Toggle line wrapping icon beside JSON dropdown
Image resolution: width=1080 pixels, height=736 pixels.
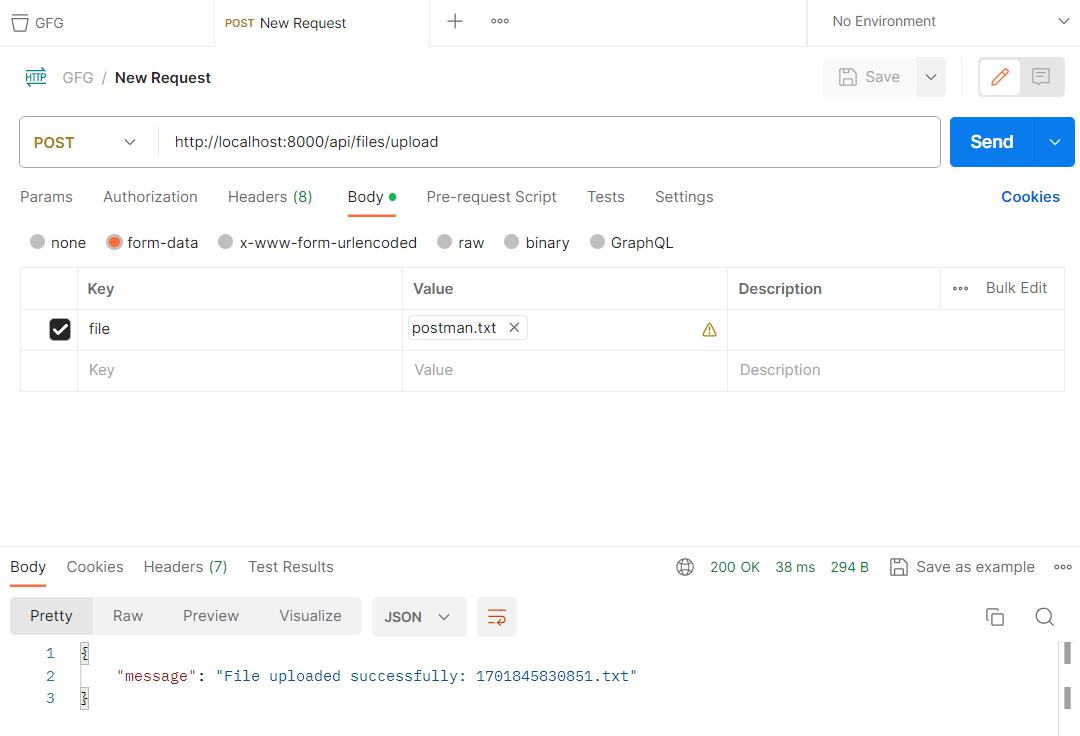pyautogui.click(x=497, y=617)
